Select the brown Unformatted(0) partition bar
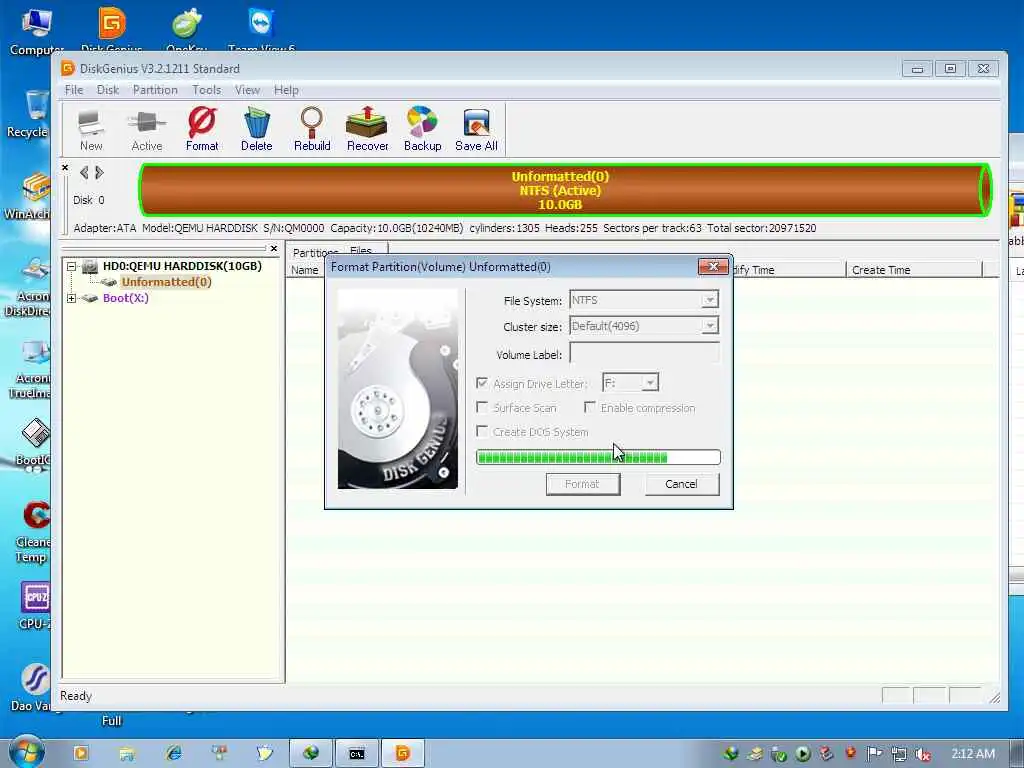This screenshot has height=768, width=1024. point(565,190)
